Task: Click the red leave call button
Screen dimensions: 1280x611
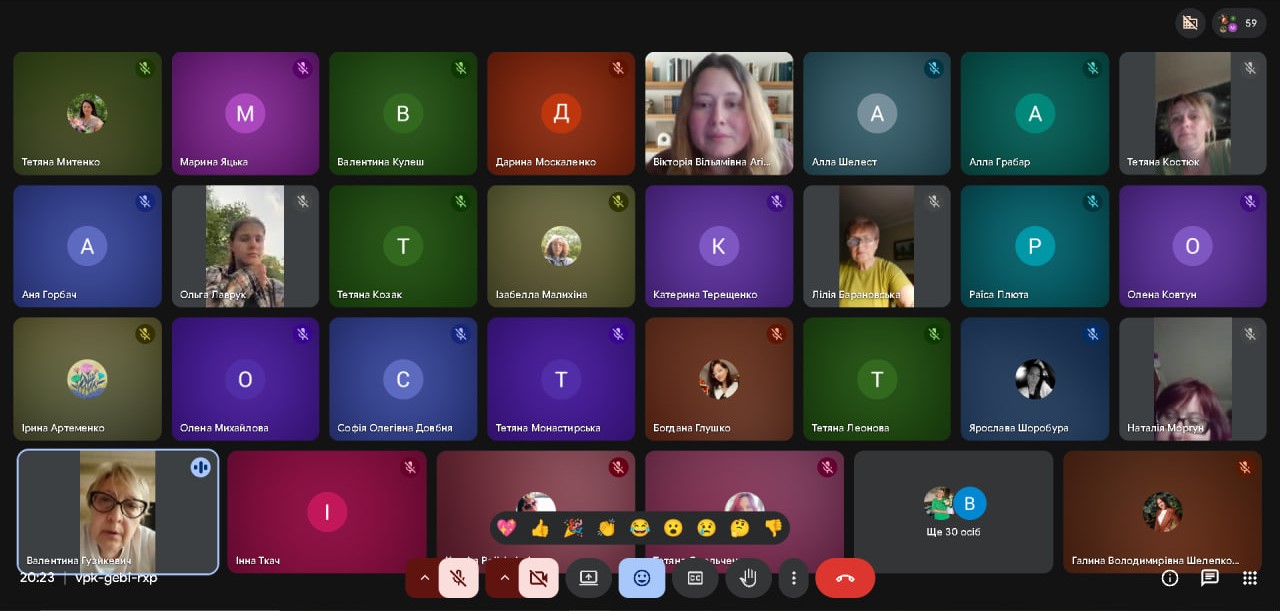Action: (845, 578)
